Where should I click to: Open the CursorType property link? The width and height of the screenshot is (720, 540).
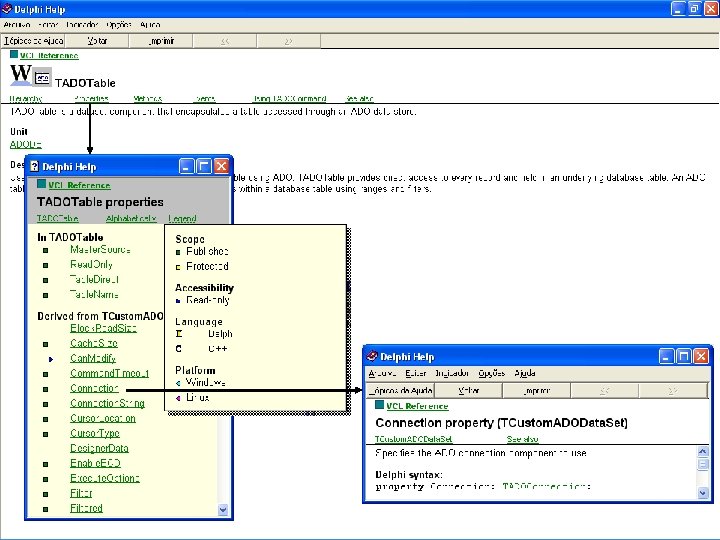pos(95,433)
